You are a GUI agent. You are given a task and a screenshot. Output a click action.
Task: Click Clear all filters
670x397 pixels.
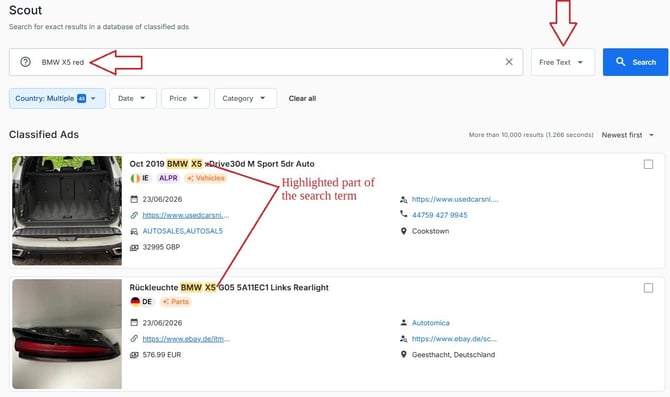pos(302,98)
